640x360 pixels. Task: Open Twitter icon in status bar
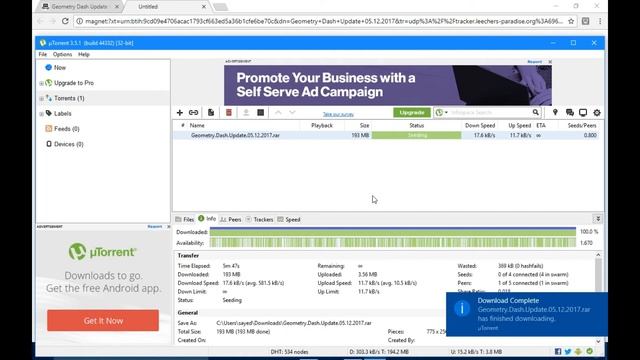click(568, 351)
